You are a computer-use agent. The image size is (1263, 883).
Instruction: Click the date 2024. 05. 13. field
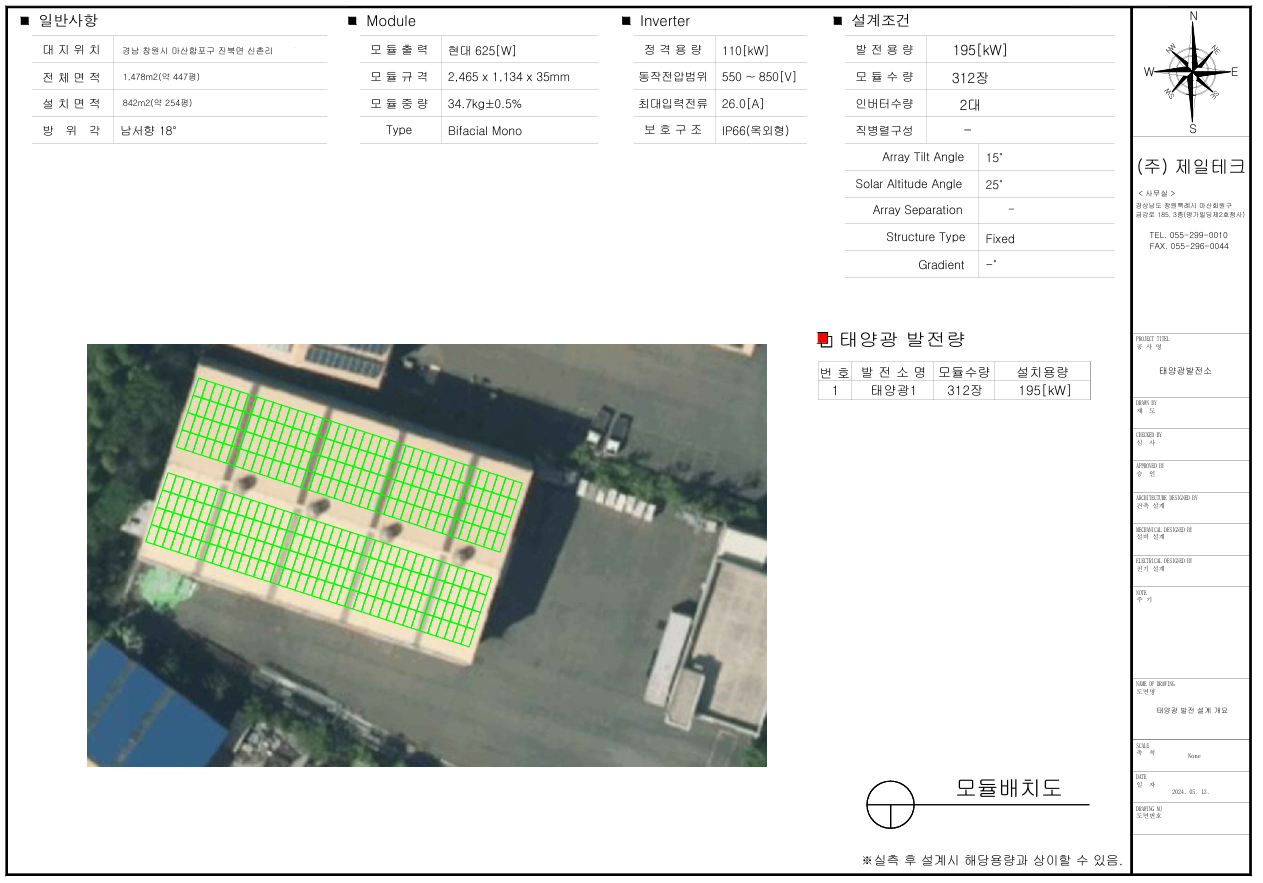tap(1190, 791)
